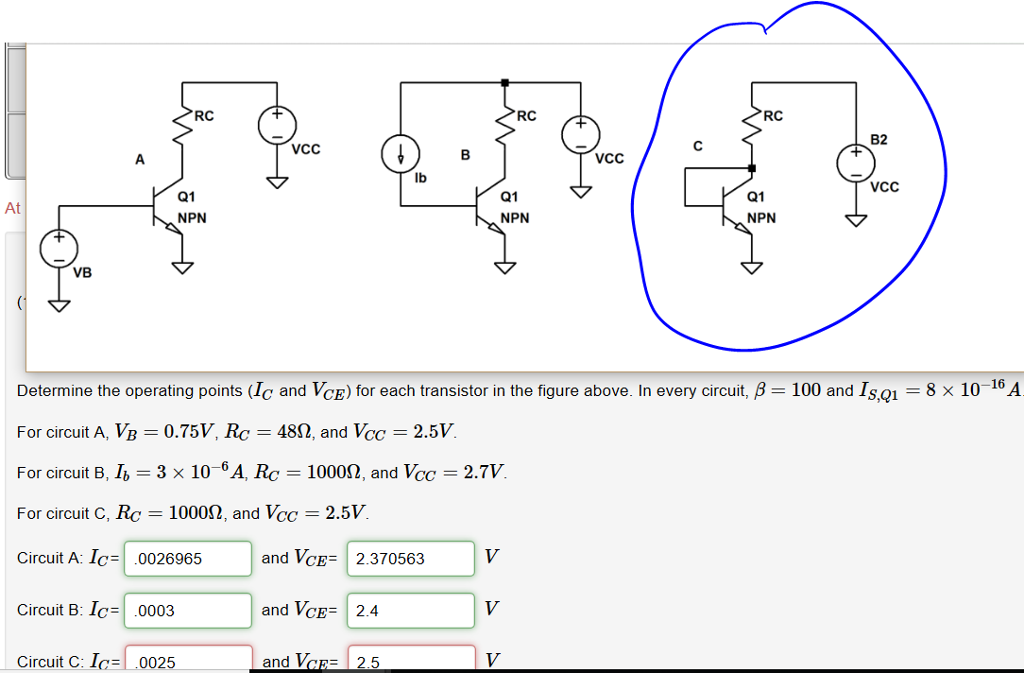Click the ground symbol below VB
Image resolution: width=1024 pixels, height=673 pixels.
[x=59, y=302]
